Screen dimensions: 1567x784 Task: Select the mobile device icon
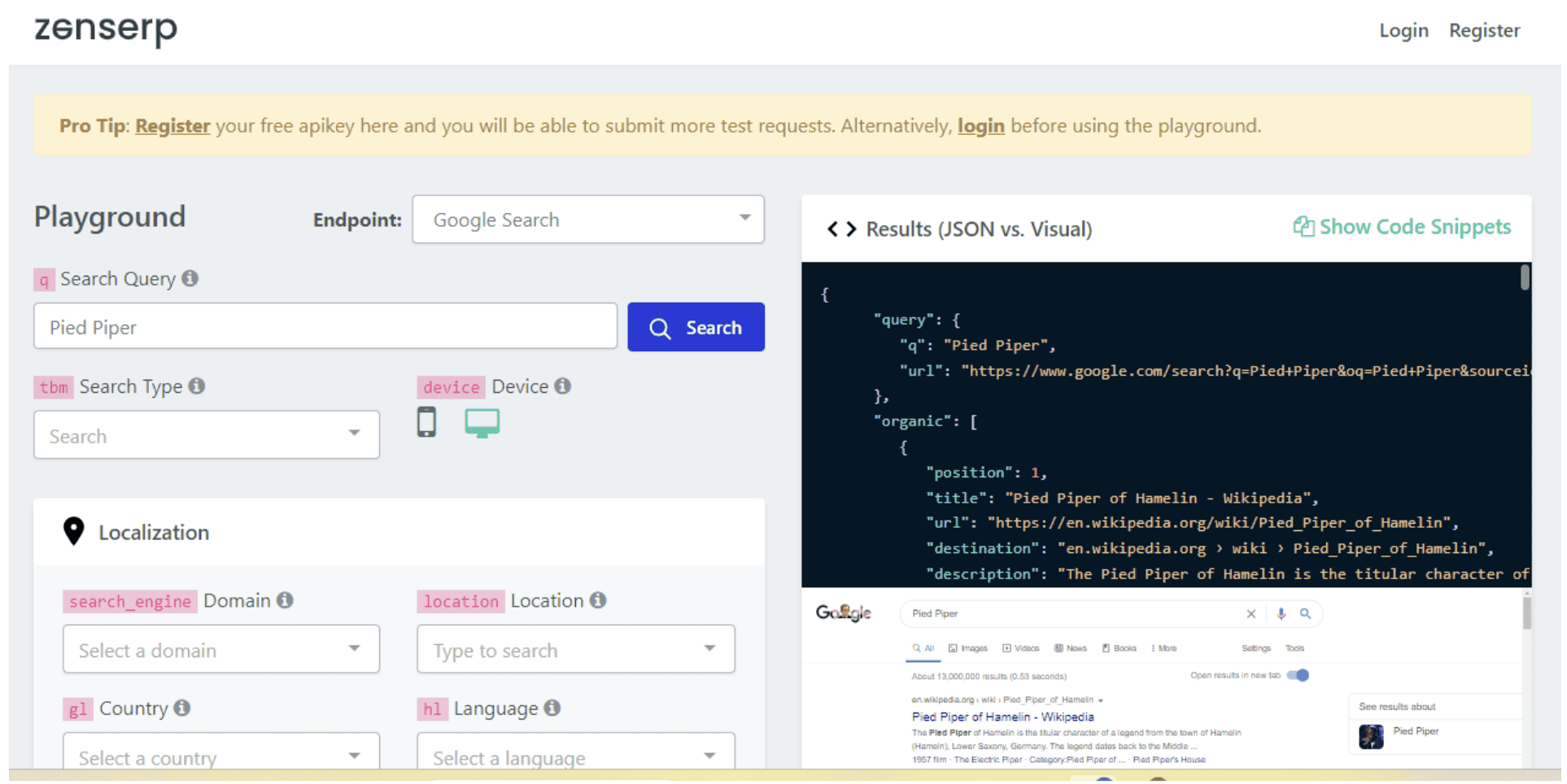coord(426,422)
